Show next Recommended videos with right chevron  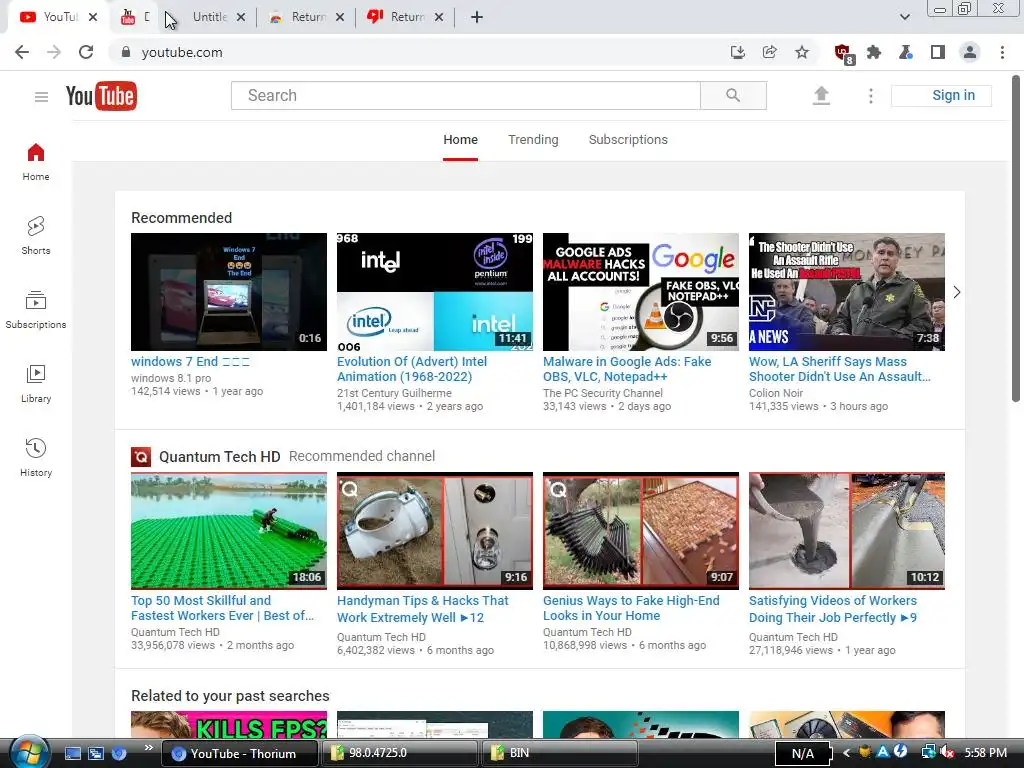click(956, 292)
